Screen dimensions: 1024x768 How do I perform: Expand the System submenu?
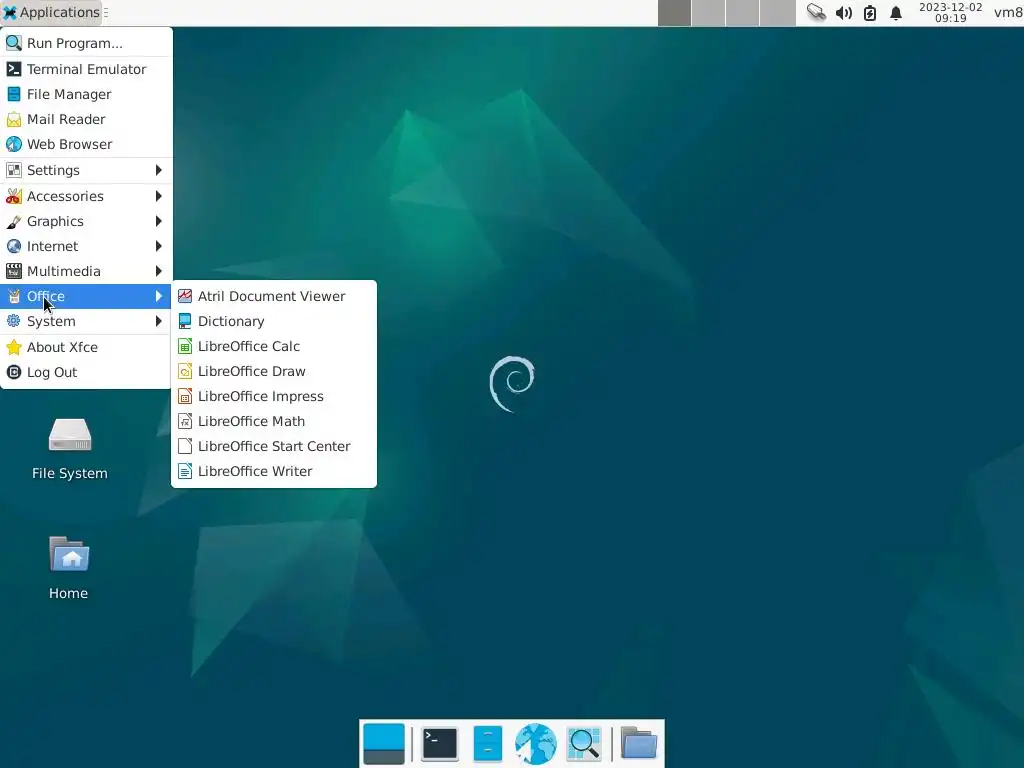[86, 321]
